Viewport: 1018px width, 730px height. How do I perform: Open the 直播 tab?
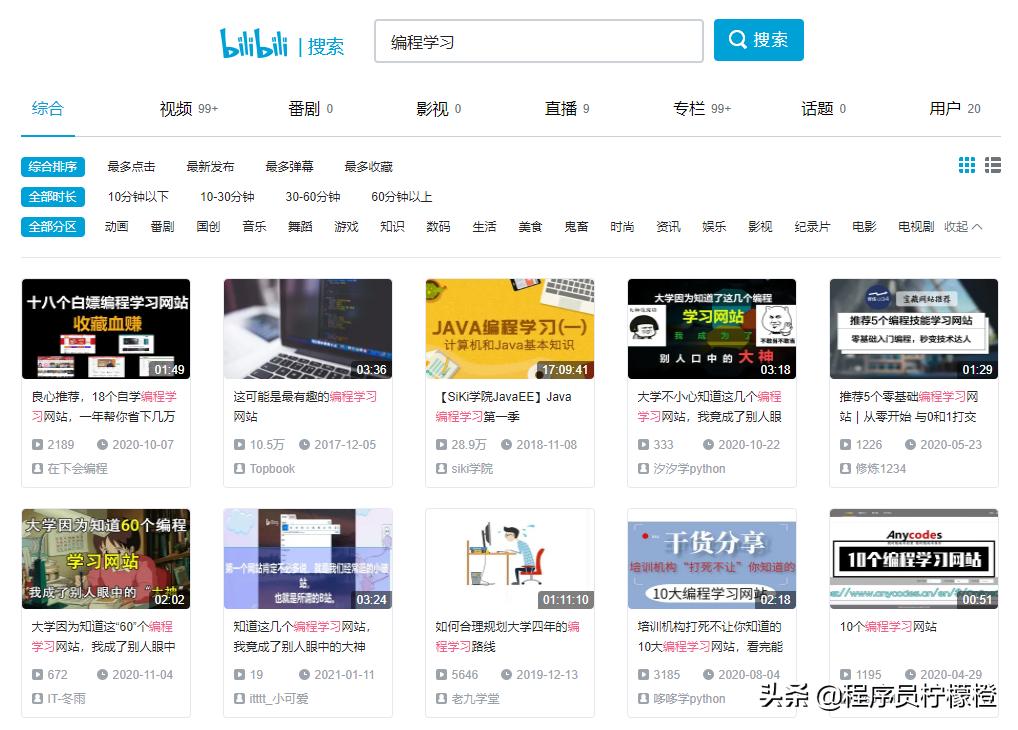(x=560, y=108)
